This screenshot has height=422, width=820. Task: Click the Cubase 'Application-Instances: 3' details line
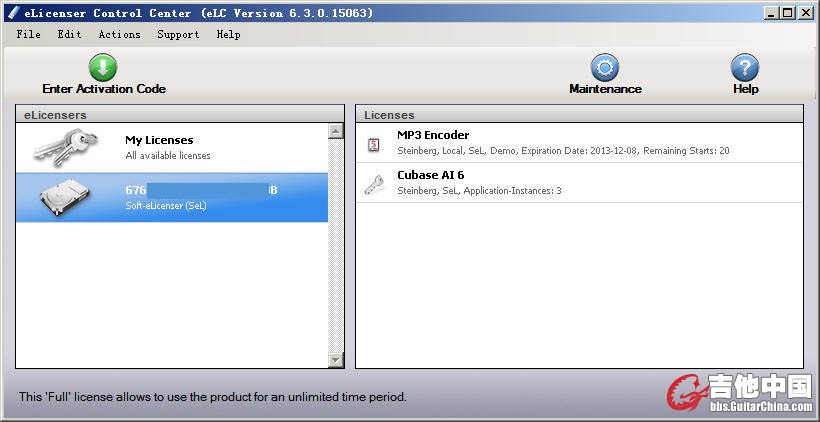480,191
